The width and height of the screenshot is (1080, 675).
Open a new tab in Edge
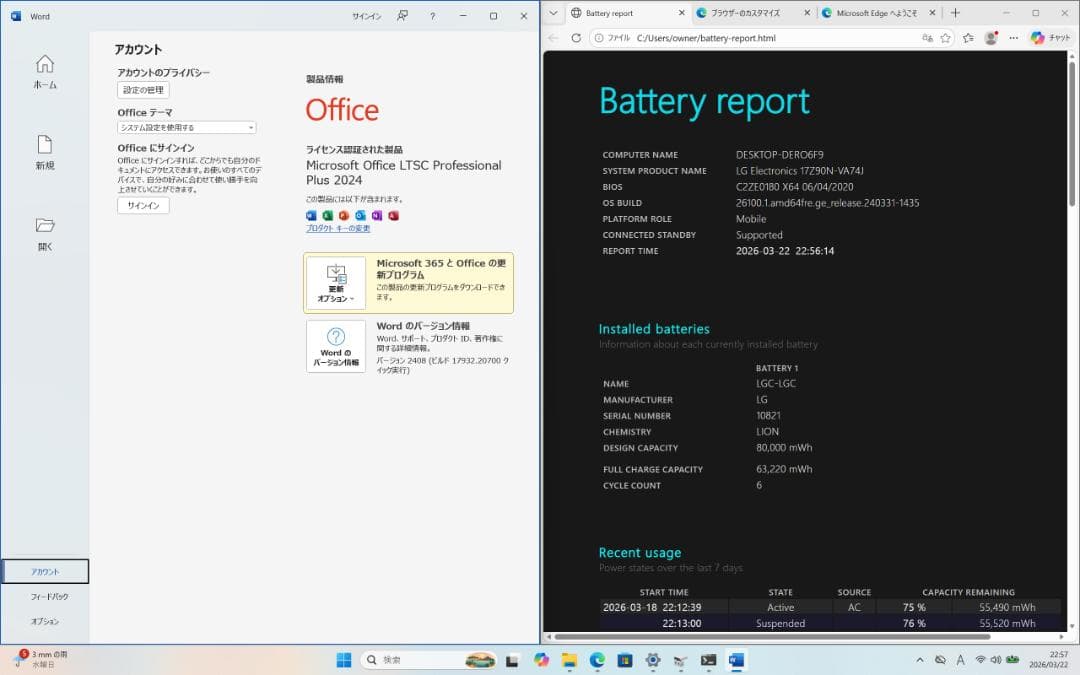pos(955,13)
